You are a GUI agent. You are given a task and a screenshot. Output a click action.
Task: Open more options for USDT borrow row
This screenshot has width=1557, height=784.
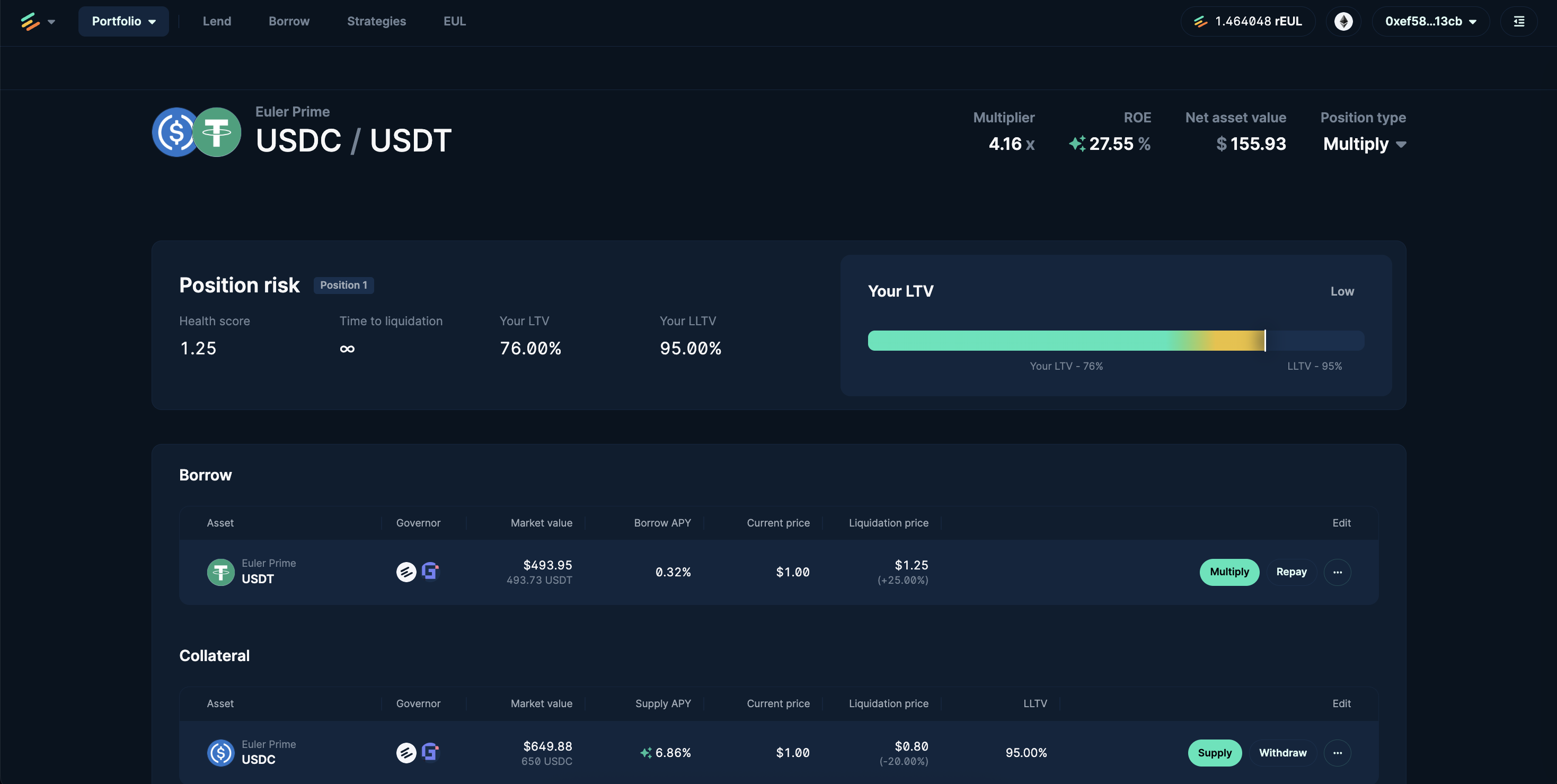1337,572
